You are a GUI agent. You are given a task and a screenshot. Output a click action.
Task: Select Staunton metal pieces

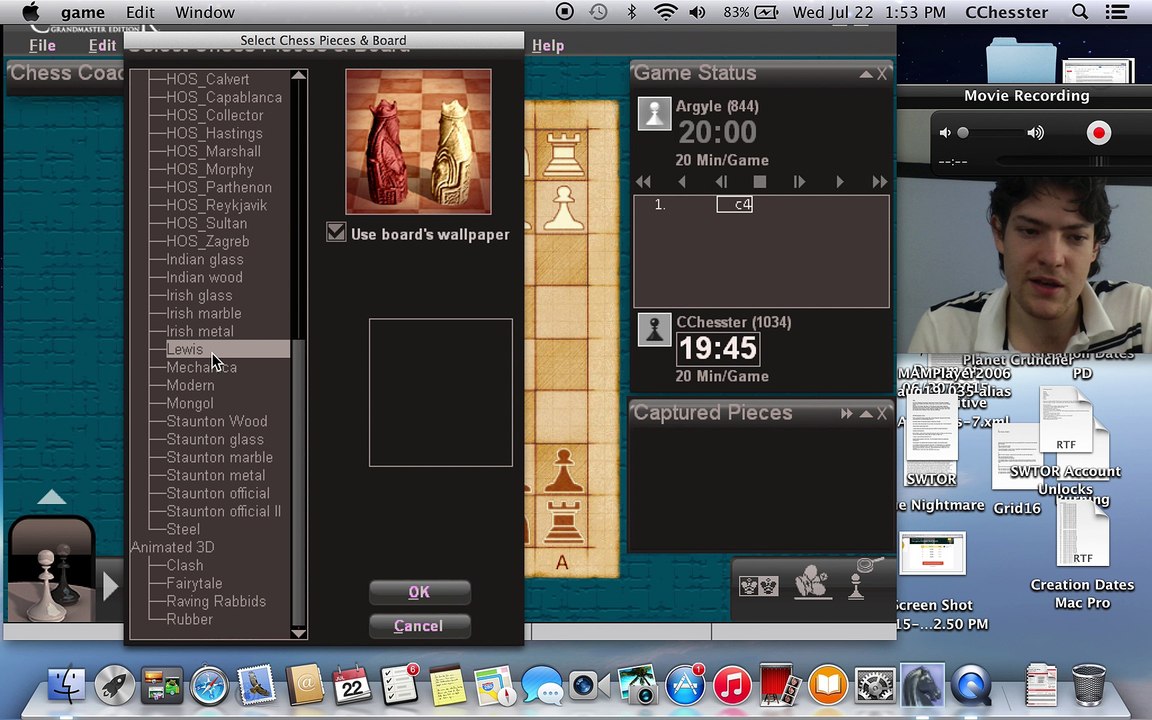[215, 475]
